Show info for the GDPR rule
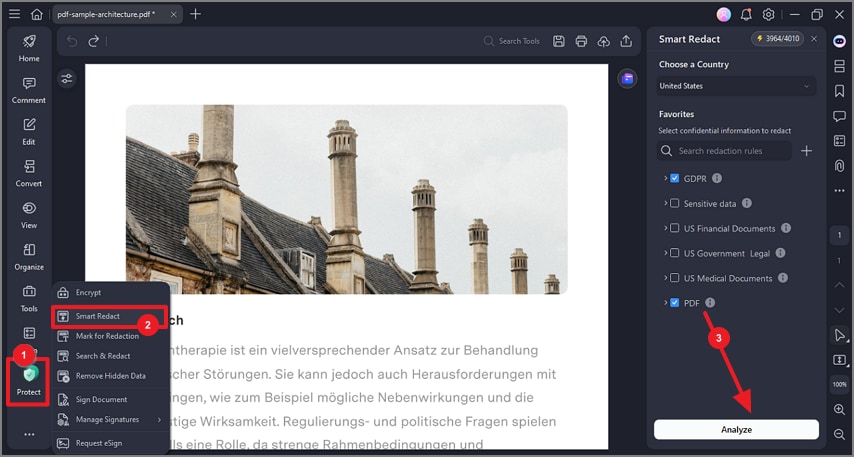The image size is (854, 457). [717, 178]
